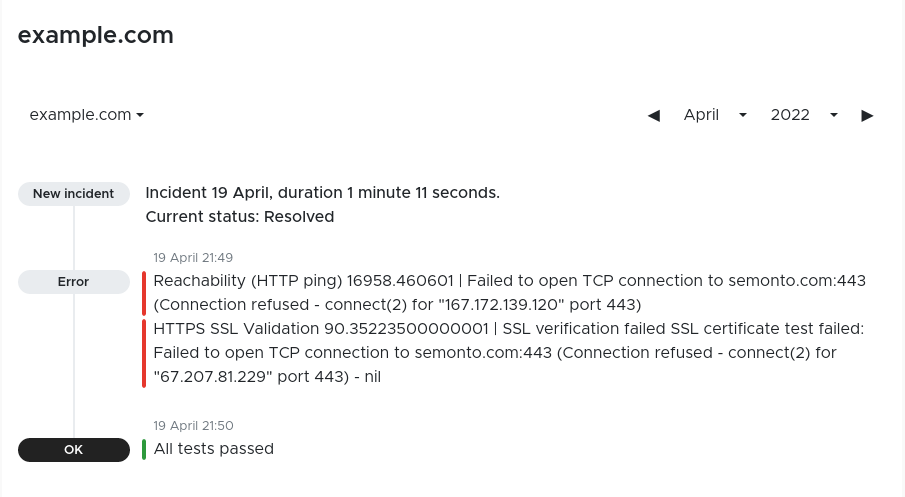Go to the next month arrow
This screenshot has width=905, height=497.
coord(867,116)
